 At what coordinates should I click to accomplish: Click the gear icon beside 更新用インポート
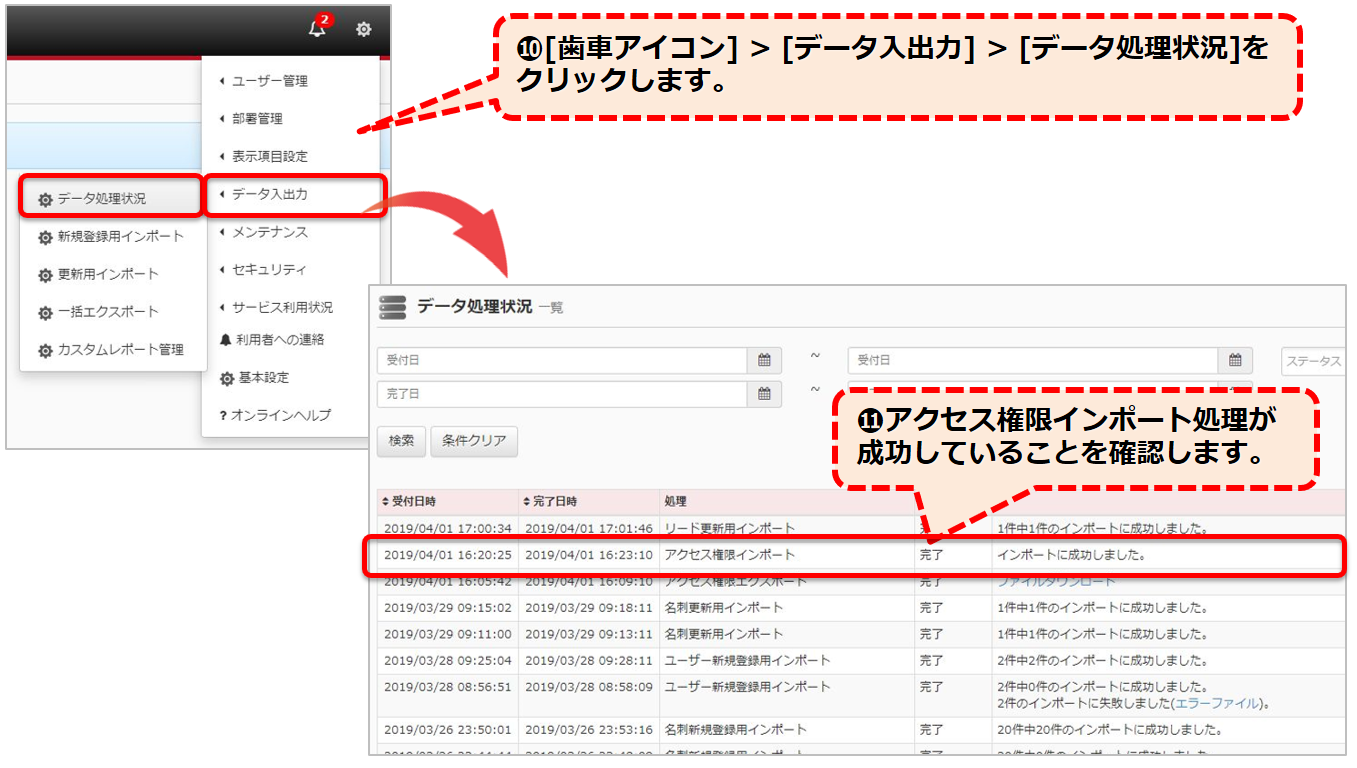45,276
